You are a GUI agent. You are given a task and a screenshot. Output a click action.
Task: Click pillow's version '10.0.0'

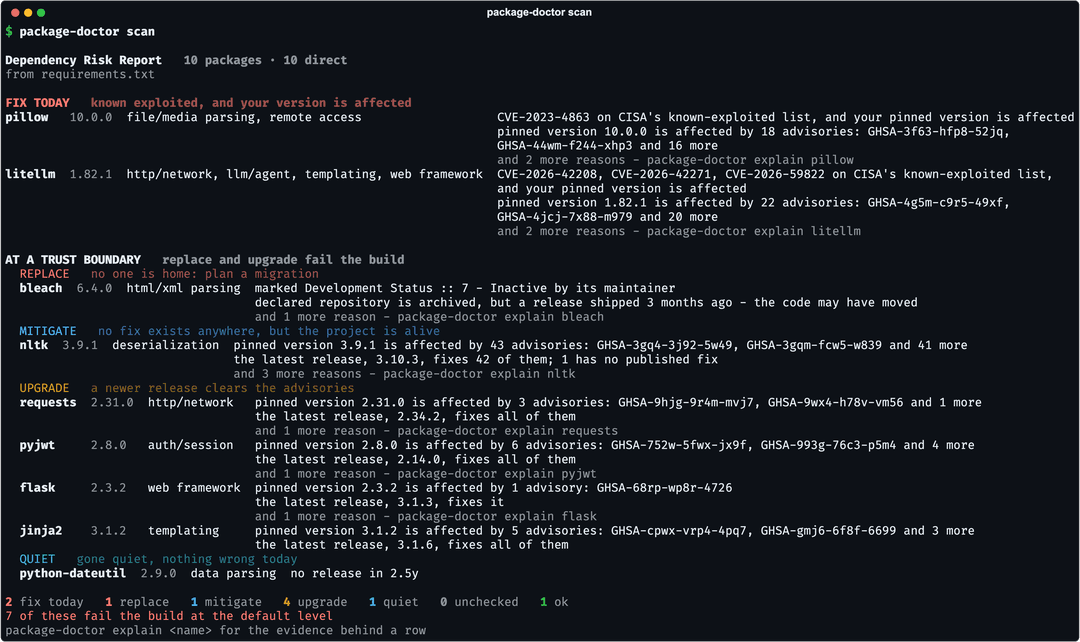click(91, 117)
